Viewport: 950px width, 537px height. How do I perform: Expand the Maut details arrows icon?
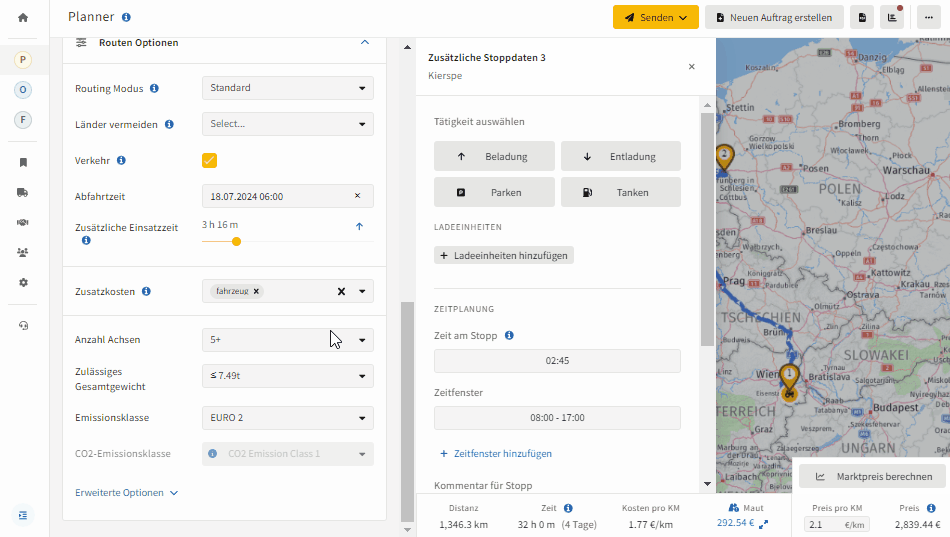tap(763, 524)
